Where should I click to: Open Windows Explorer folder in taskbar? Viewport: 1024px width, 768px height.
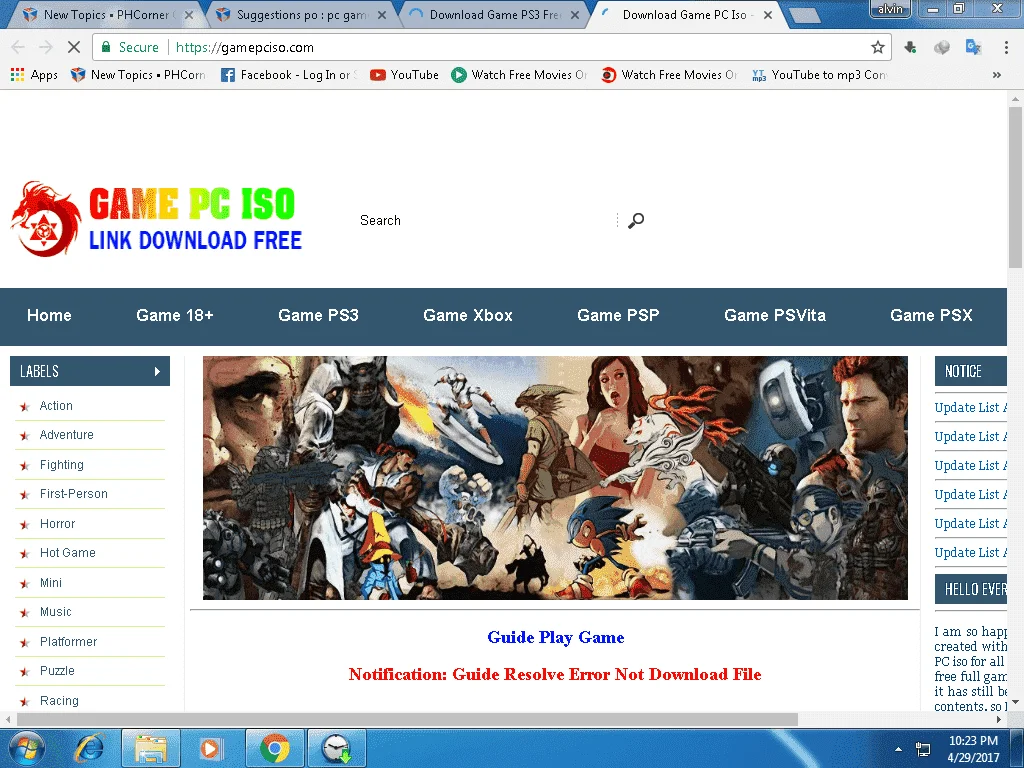[151, 748]
